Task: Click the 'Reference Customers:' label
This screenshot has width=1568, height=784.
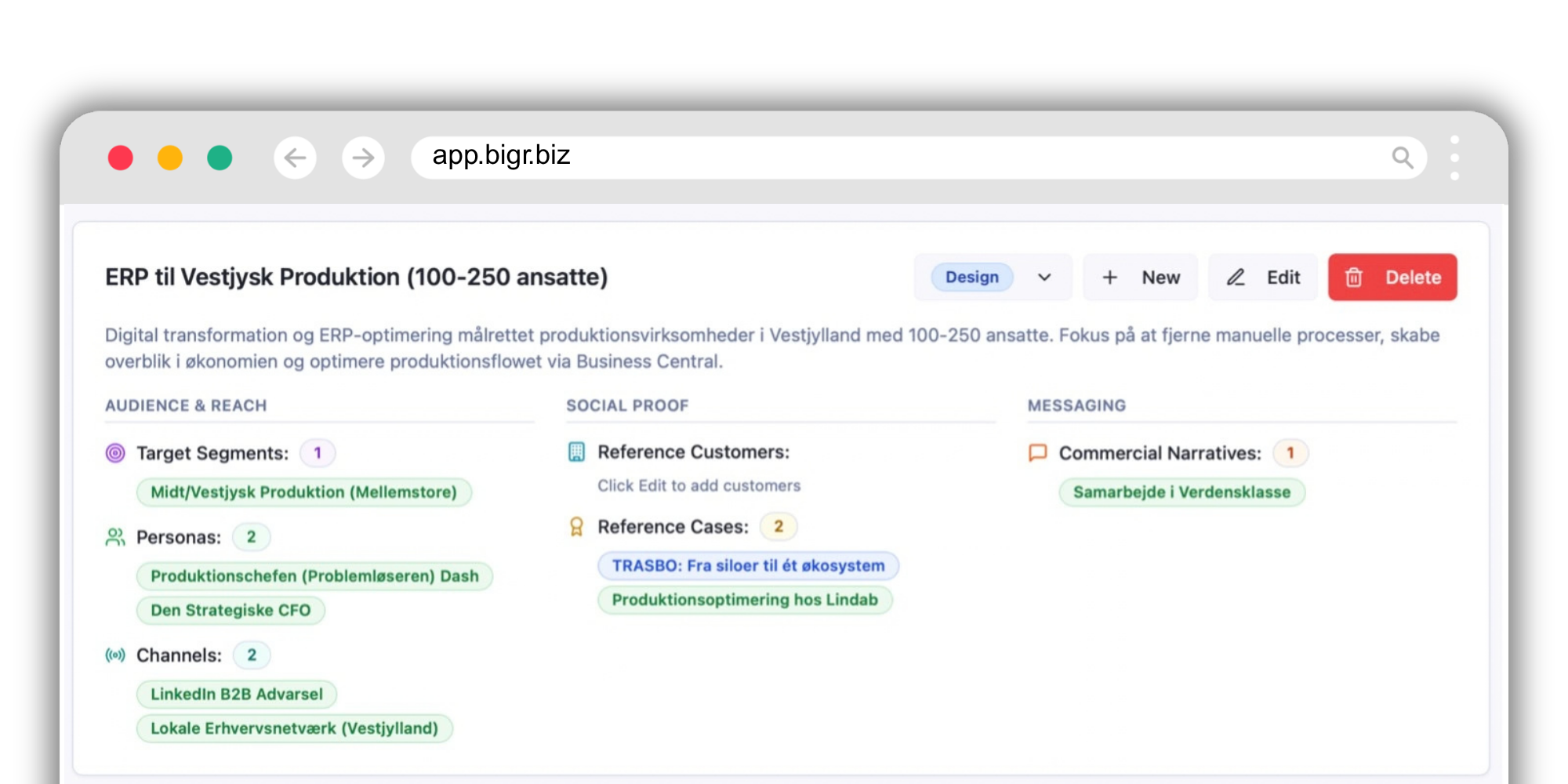Action: (x=694, y=452)
